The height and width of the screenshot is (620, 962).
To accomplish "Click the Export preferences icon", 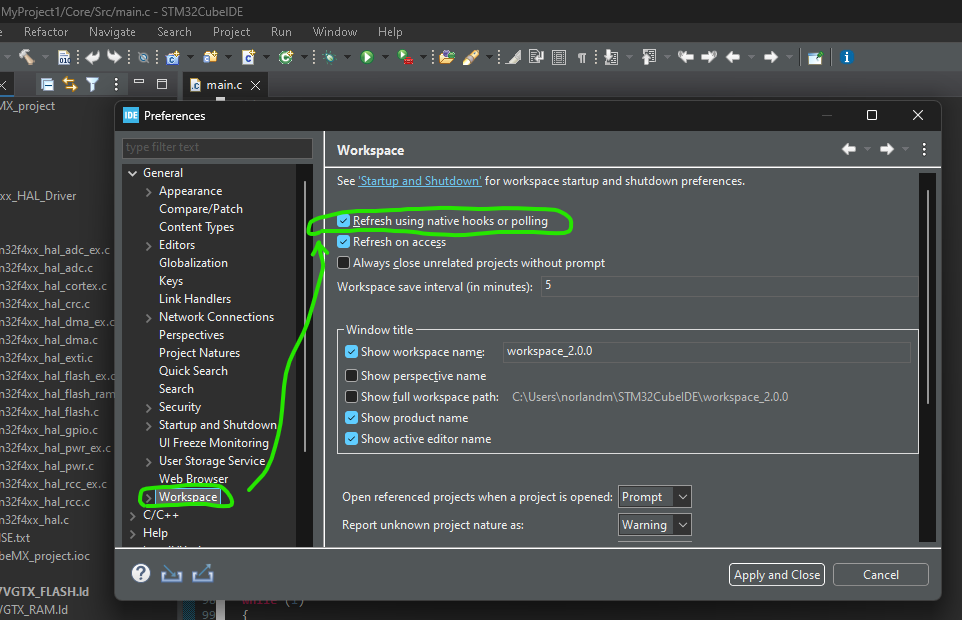I will (202, 573).
